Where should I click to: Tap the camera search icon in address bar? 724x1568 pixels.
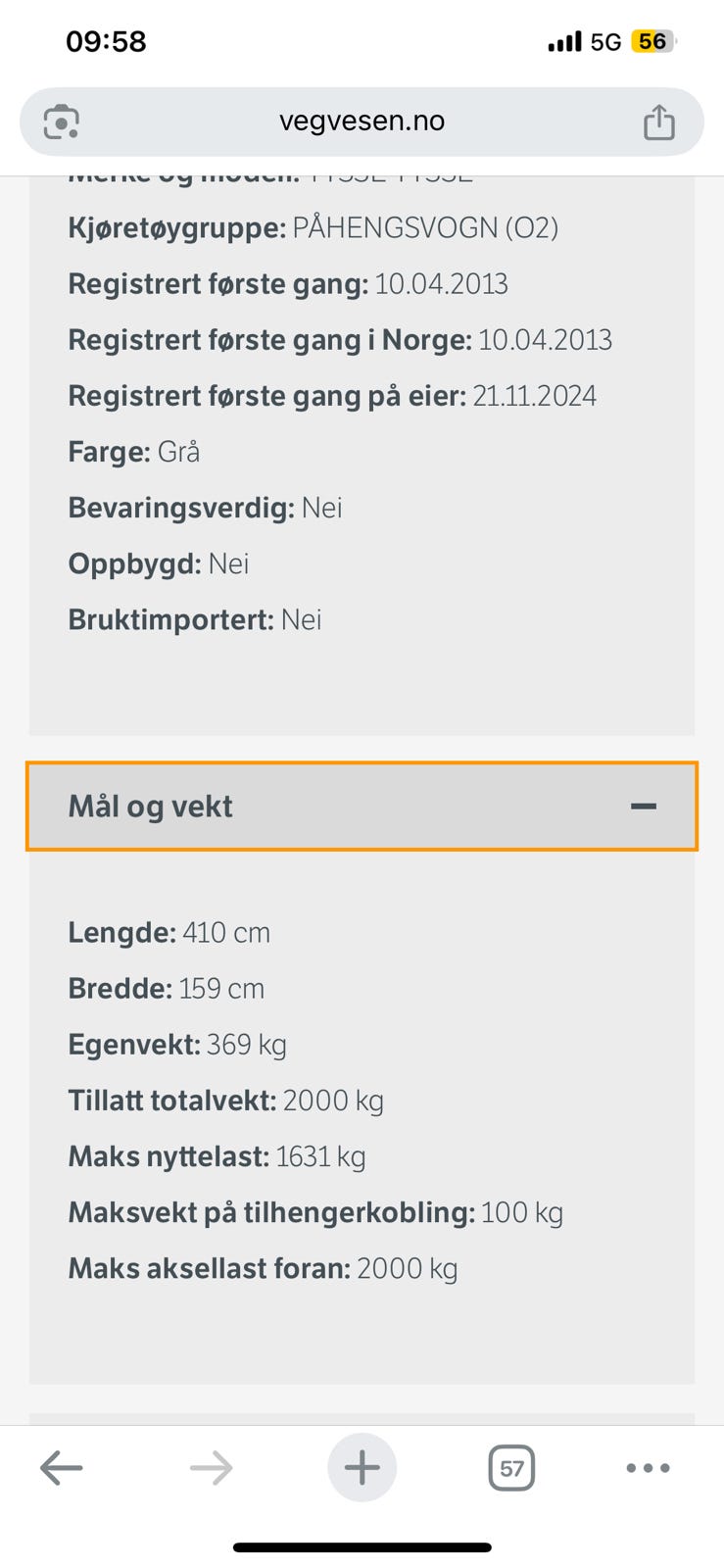tap(62, 122)
